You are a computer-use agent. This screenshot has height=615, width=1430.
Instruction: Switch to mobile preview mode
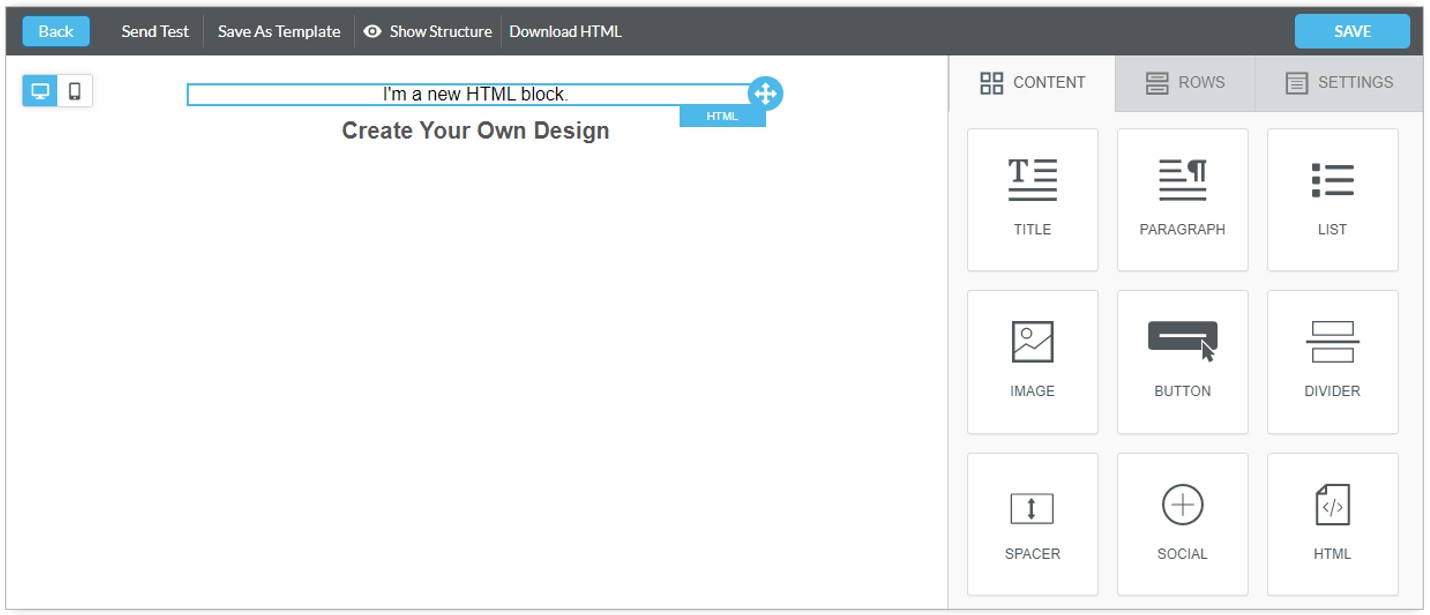[75, 91]
